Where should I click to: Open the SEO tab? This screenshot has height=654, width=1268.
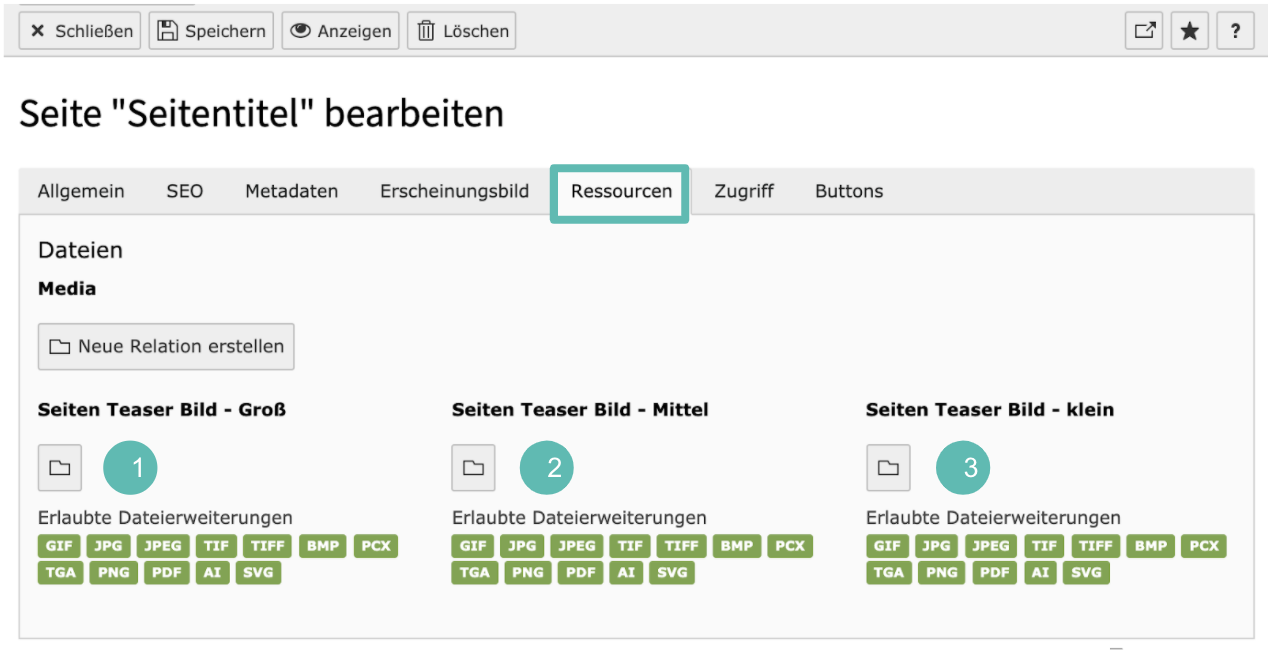[x=185, y=191]
